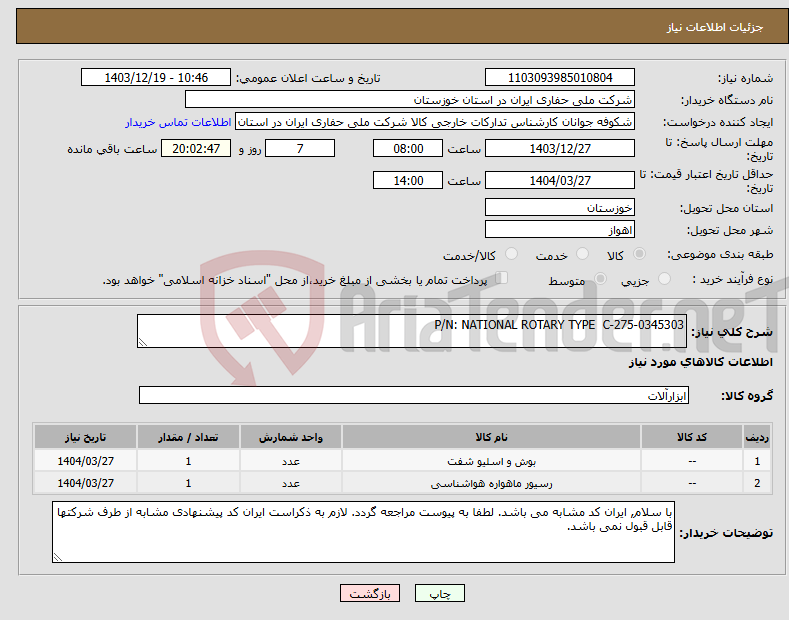
Task: Click the need date in row 2
Action: click(x=86, y=483)
